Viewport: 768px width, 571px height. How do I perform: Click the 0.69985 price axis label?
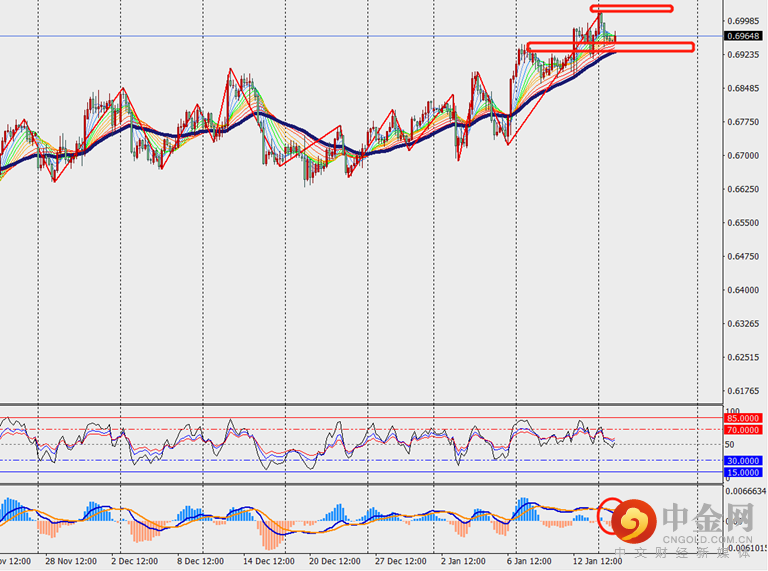[x=741, y=21]
